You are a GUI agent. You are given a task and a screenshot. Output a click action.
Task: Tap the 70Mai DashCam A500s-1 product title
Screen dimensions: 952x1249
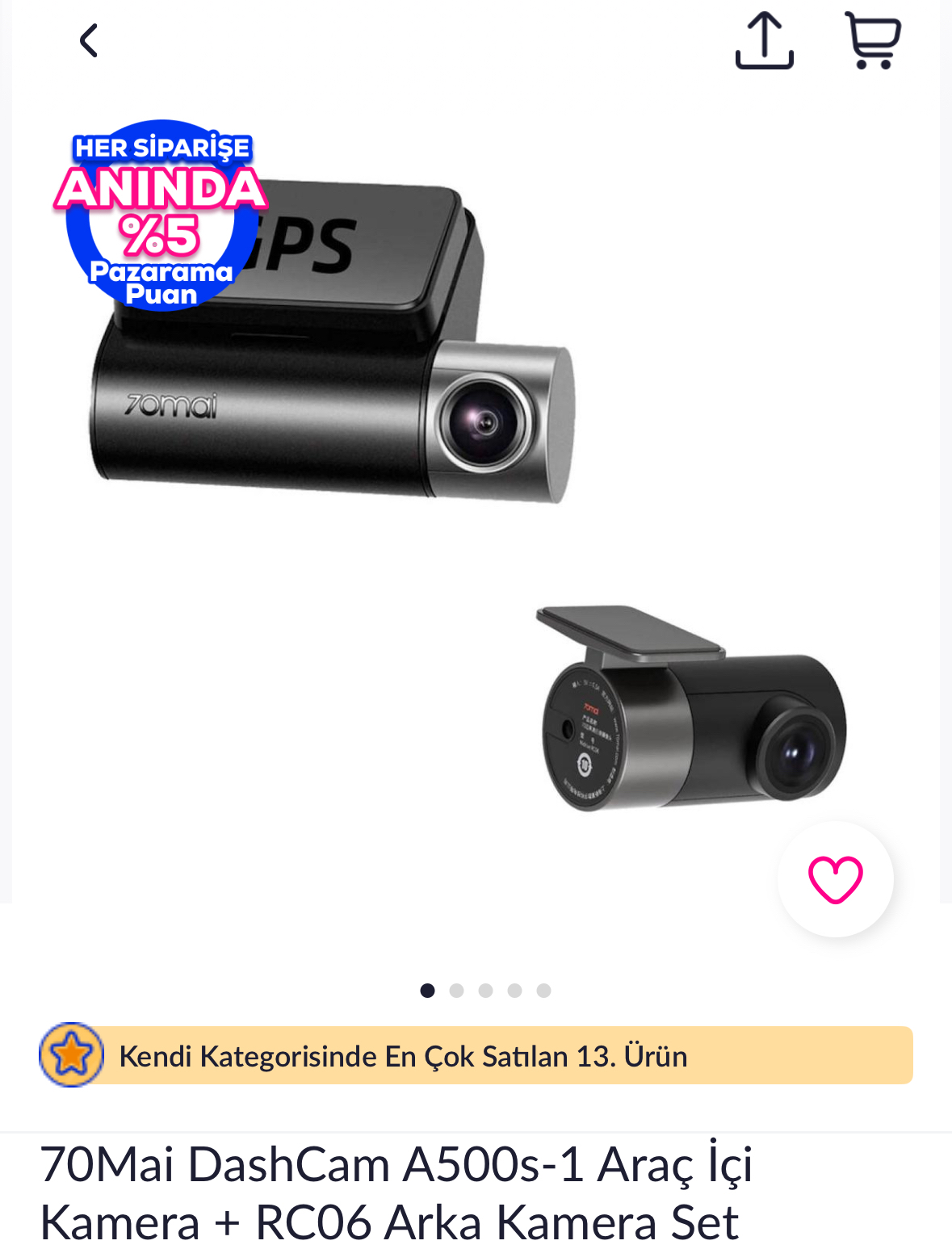tap(396, 1192)
